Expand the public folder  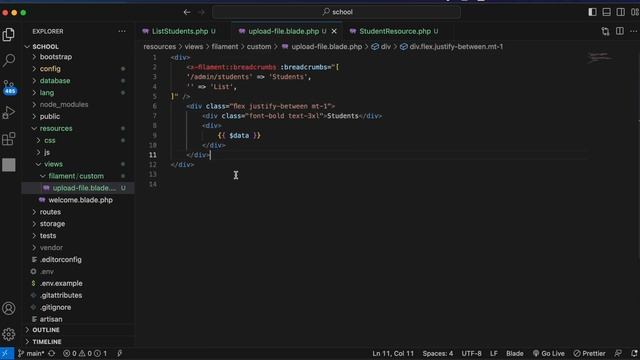point(78,116)
